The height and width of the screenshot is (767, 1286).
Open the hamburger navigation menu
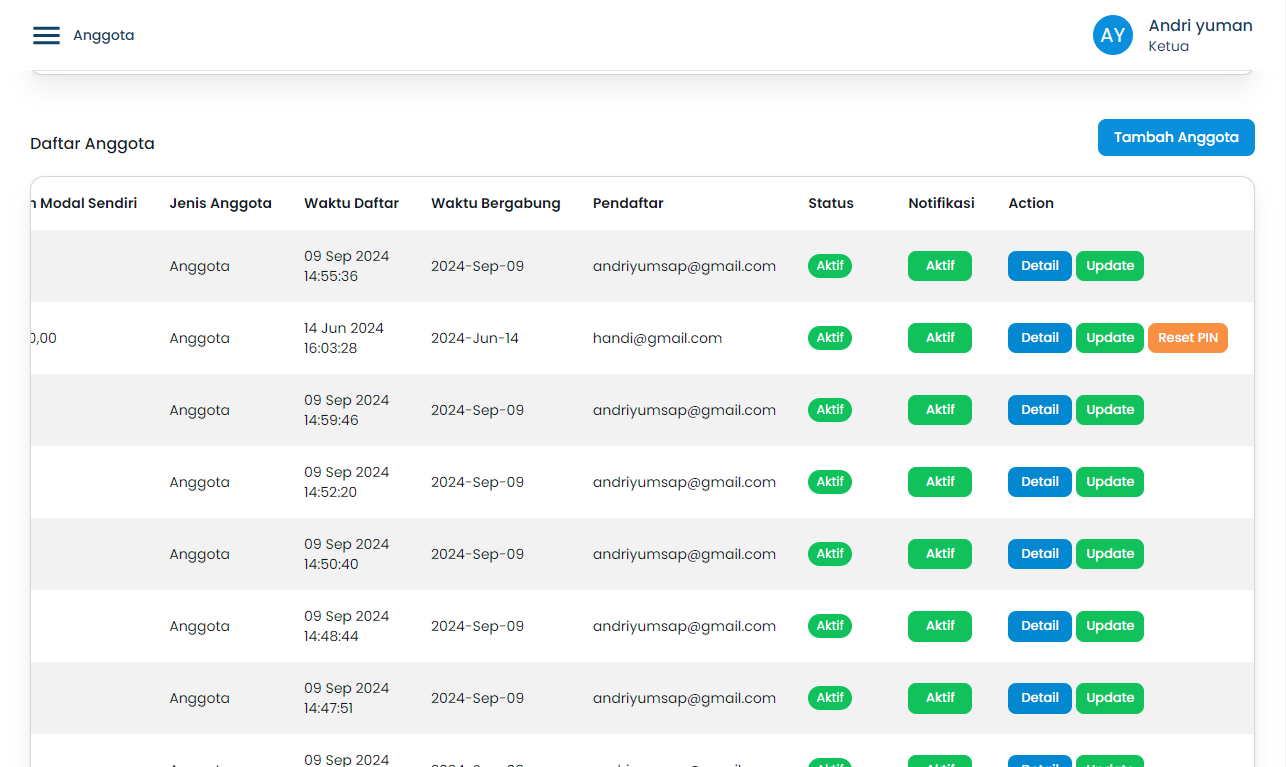46,35
